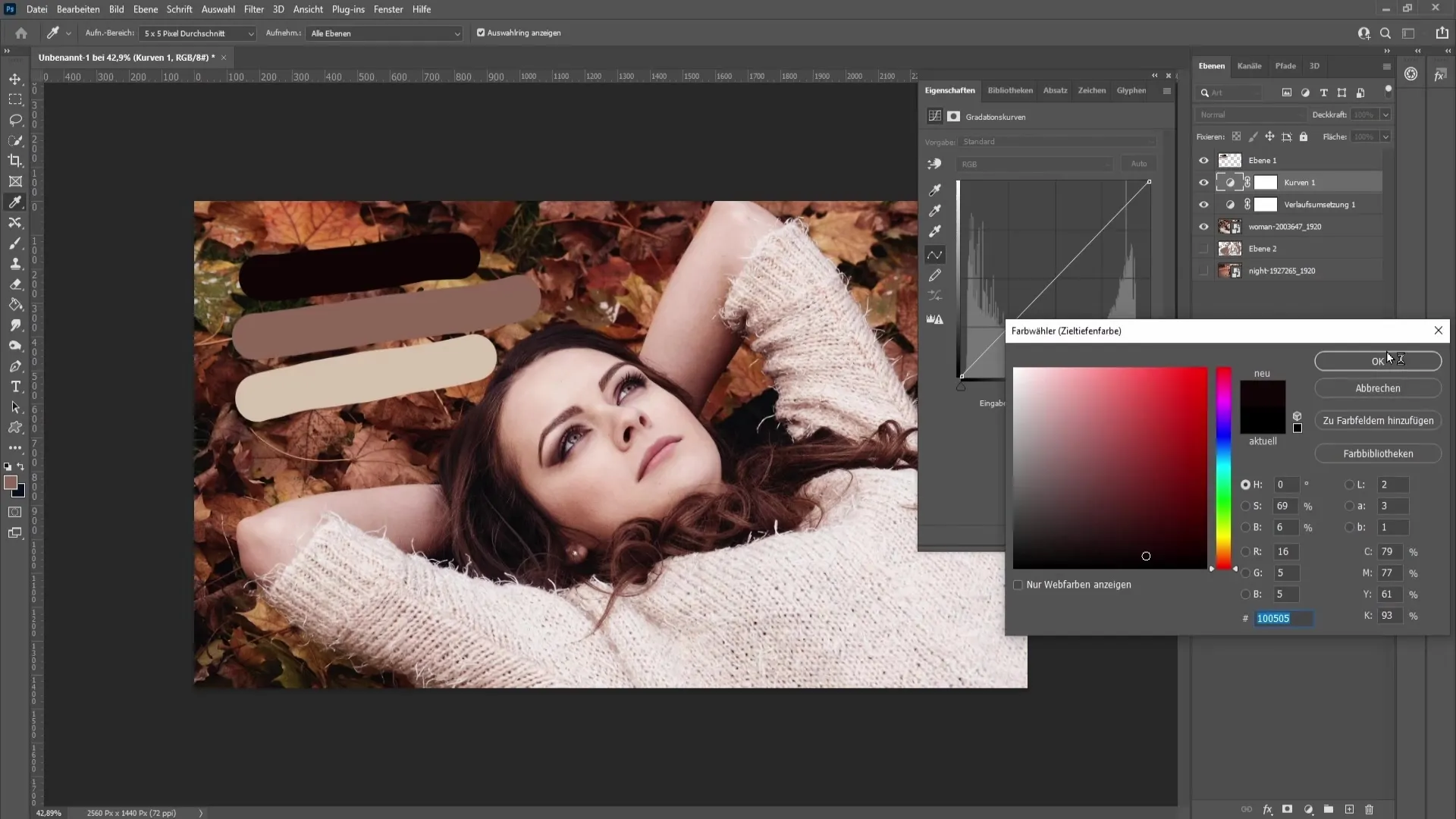Select the Rectangular Marquee tool
Viewport: 1456px width, 819px height.
15,99
